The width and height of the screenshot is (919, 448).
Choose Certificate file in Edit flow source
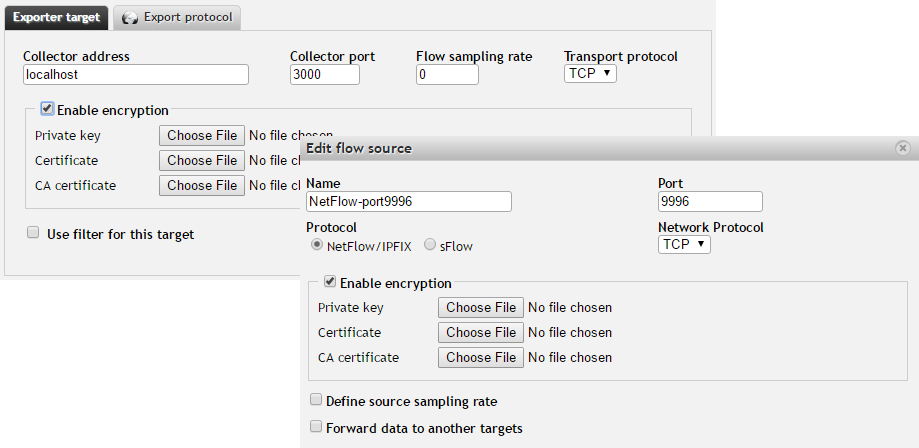pyautogui.click(x=481, y=332)
